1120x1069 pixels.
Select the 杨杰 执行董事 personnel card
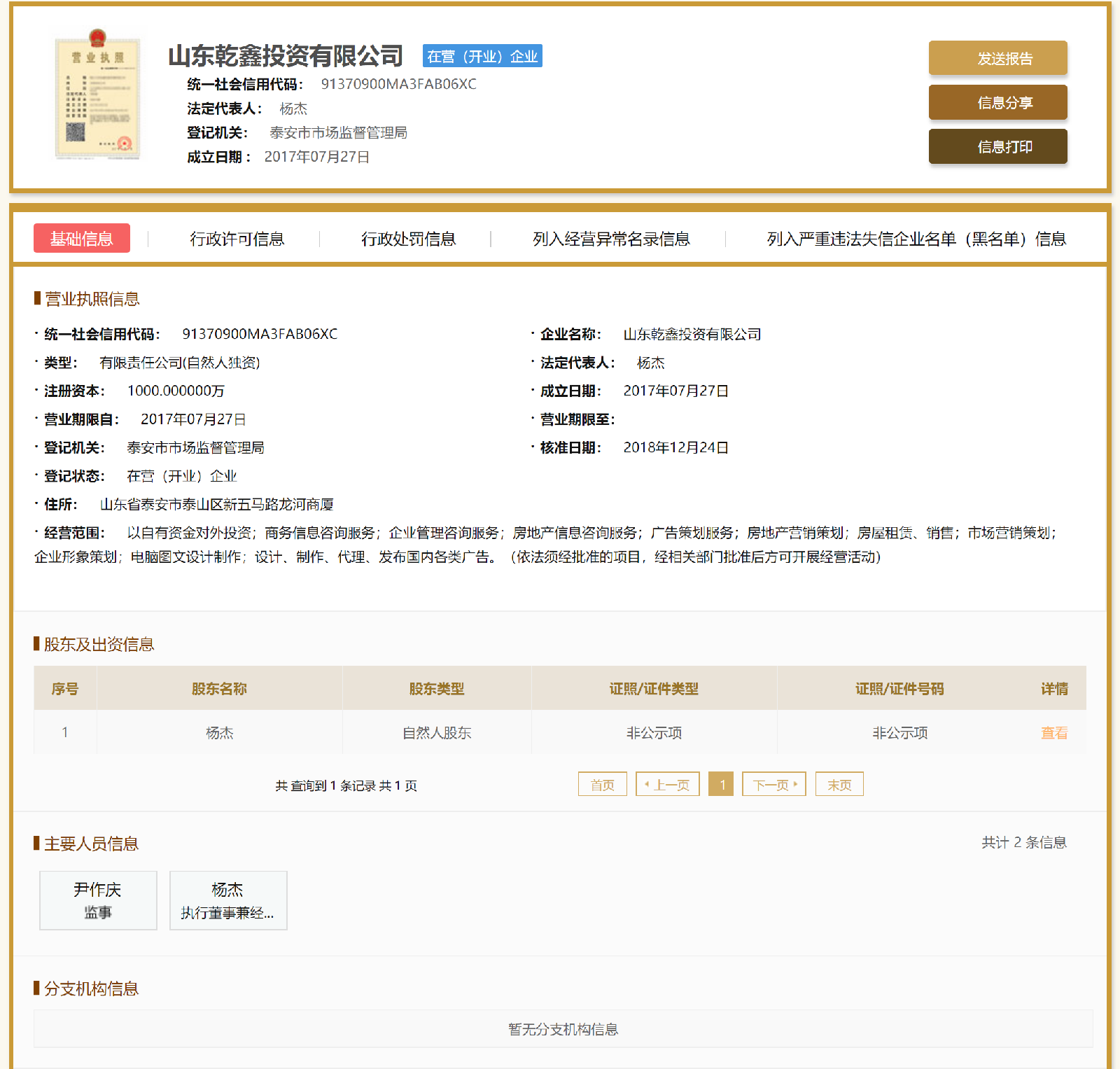click(227, 901)
